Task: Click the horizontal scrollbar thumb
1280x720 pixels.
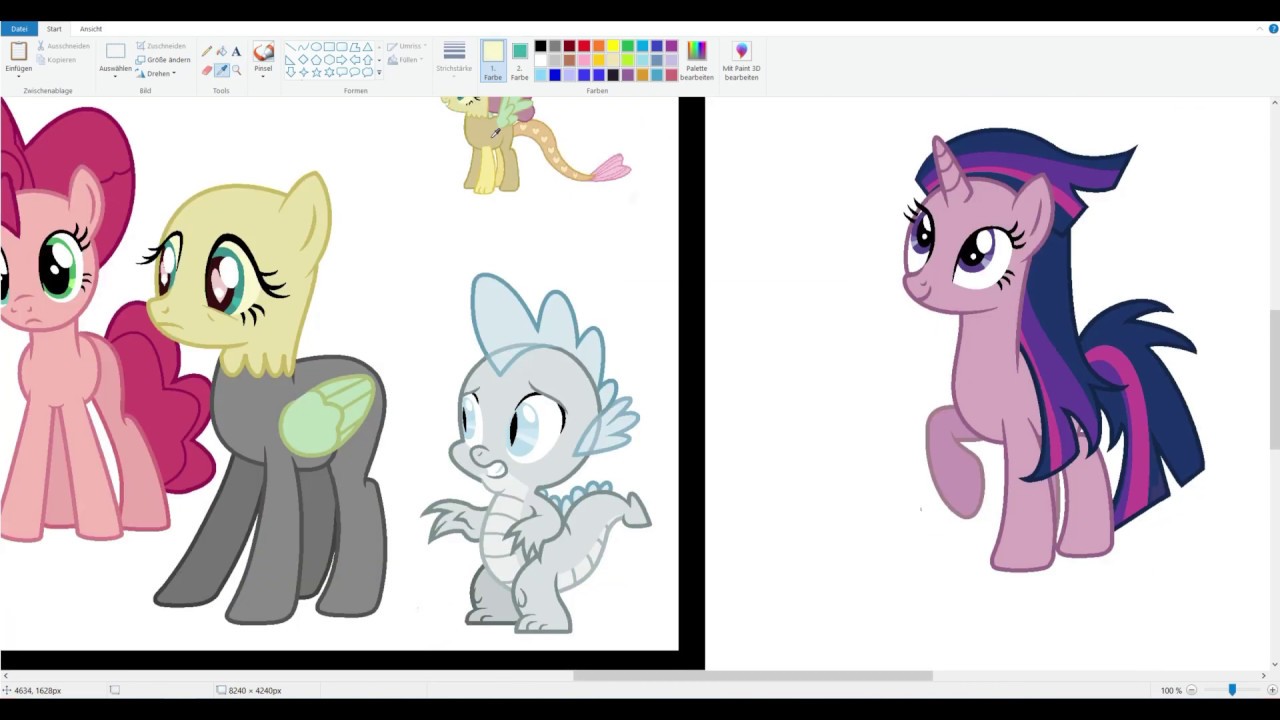Action: pos(753,676)
